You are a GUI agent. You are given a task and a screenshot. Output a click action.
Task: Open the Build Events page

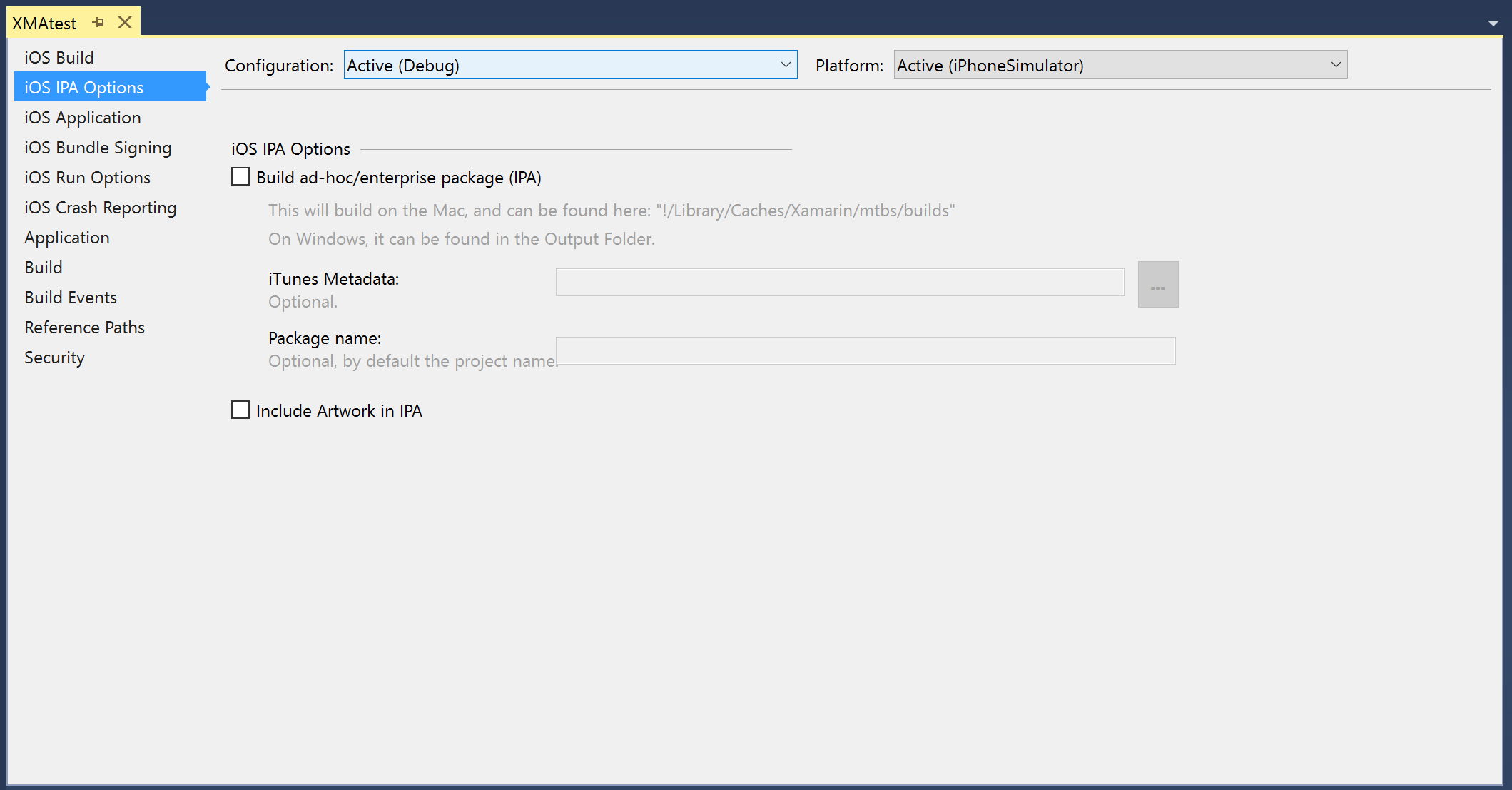[x=71, y=298]
